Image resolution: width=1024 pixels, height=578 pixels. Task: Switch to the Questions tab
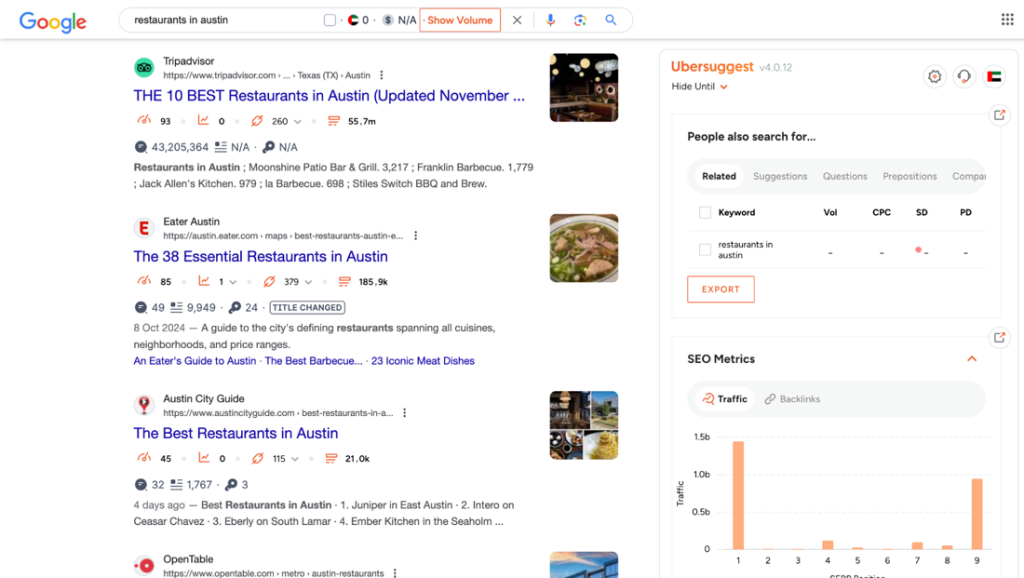coord(844,176)
